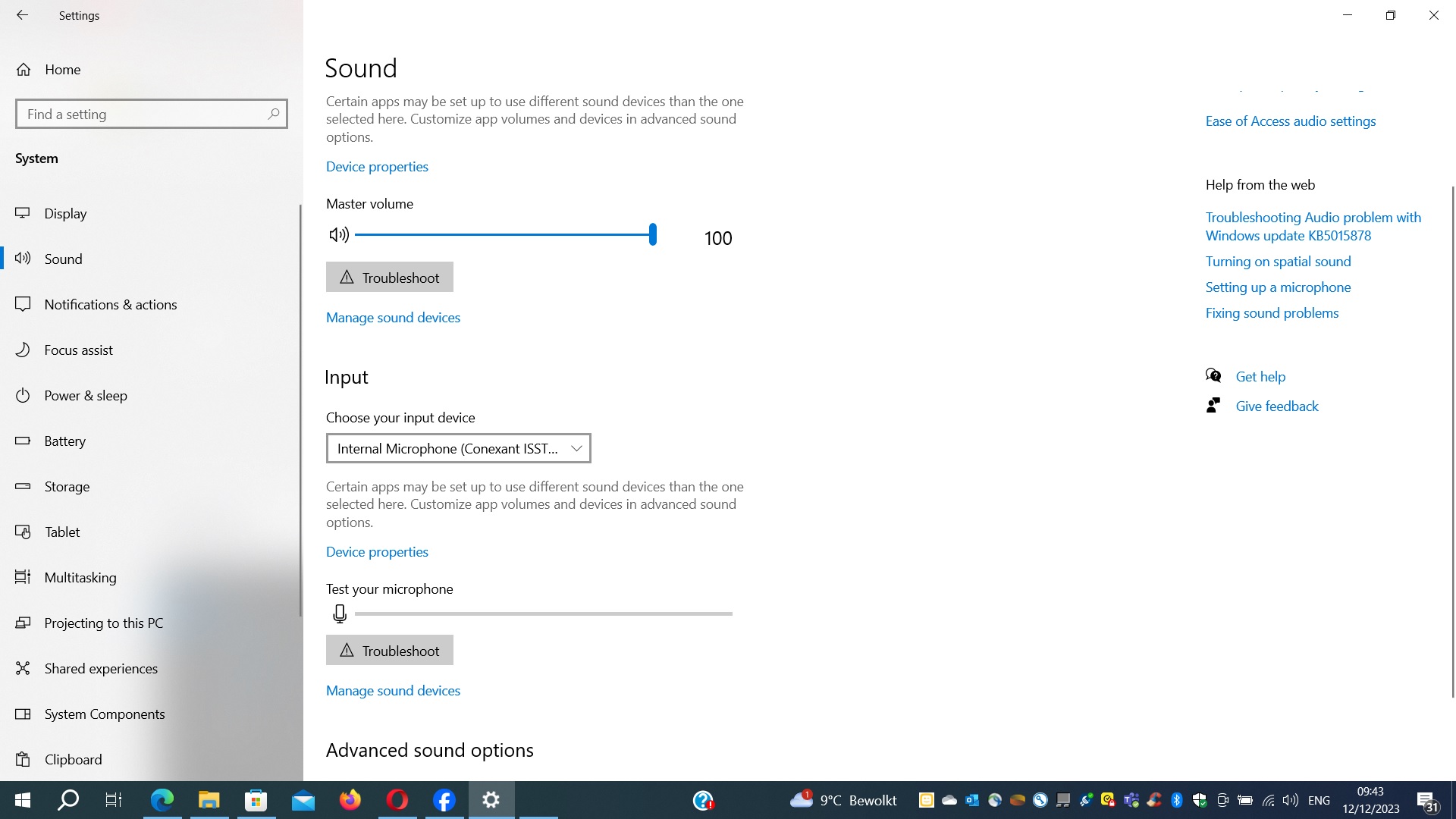Click Troubleshoot under Master volume

(x=389, y=277)
